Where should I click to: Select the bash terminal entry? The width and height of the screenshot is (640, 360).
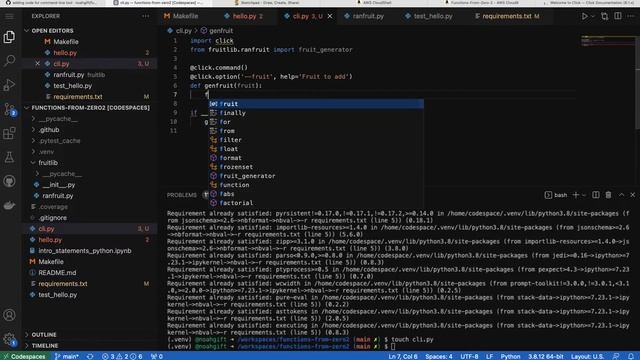556,195
